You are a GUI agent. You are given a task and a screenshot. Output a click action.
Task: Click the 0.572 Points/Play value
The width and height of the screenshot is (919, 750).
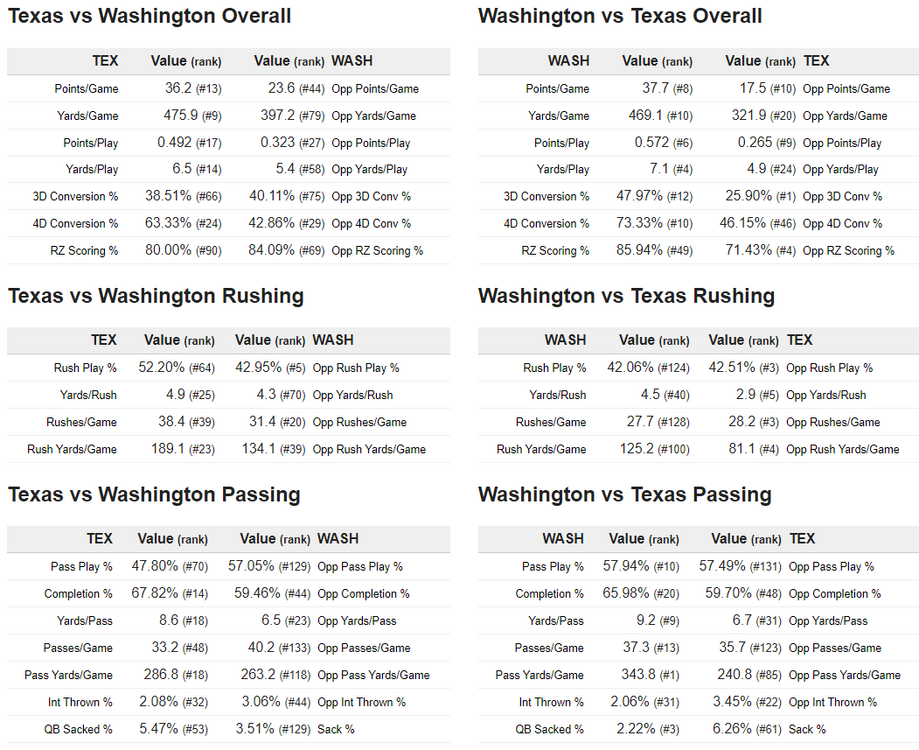click(651, 143)
